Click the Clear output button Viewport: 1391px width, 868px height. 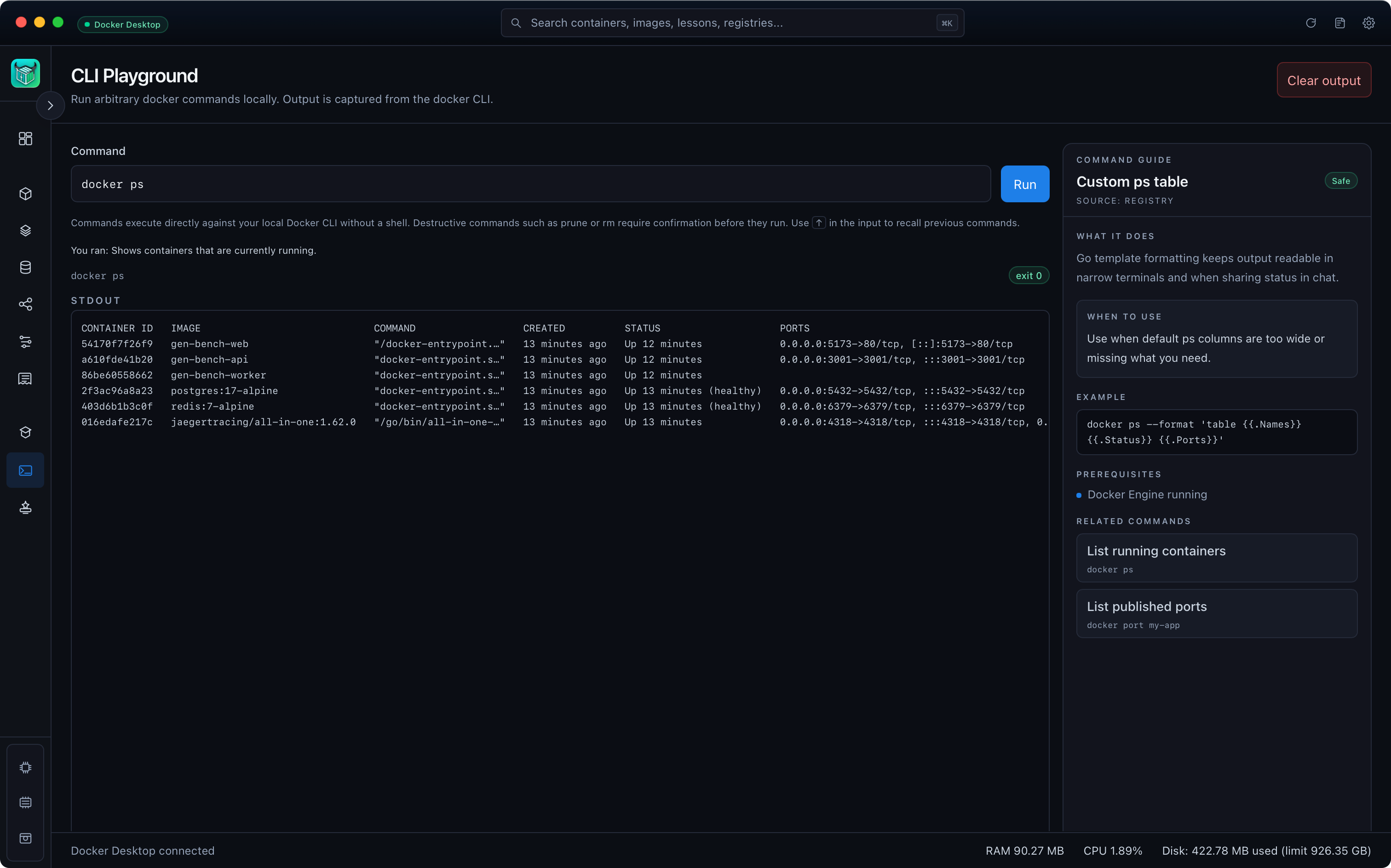click(x=1323, y=80)
